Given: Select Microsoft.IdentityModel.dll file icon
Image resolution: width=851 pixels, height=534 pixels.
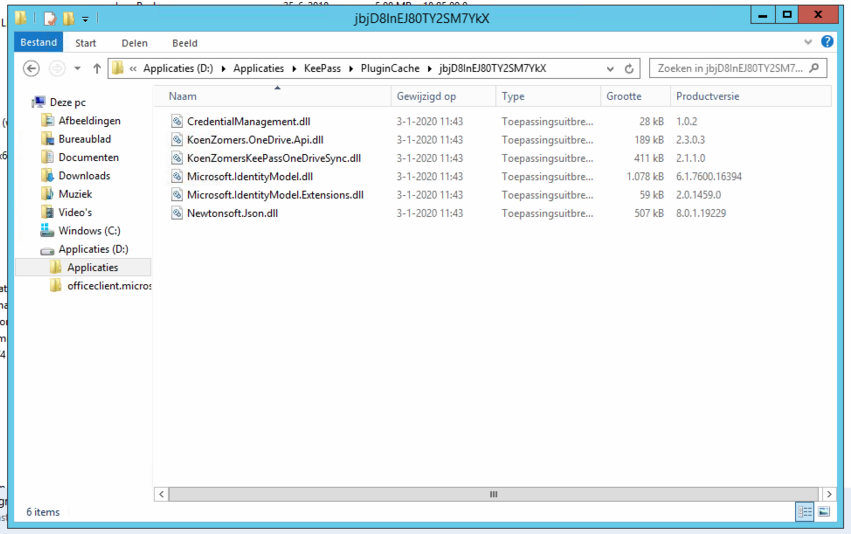Looking at the screenshot, I should point(177,176).
